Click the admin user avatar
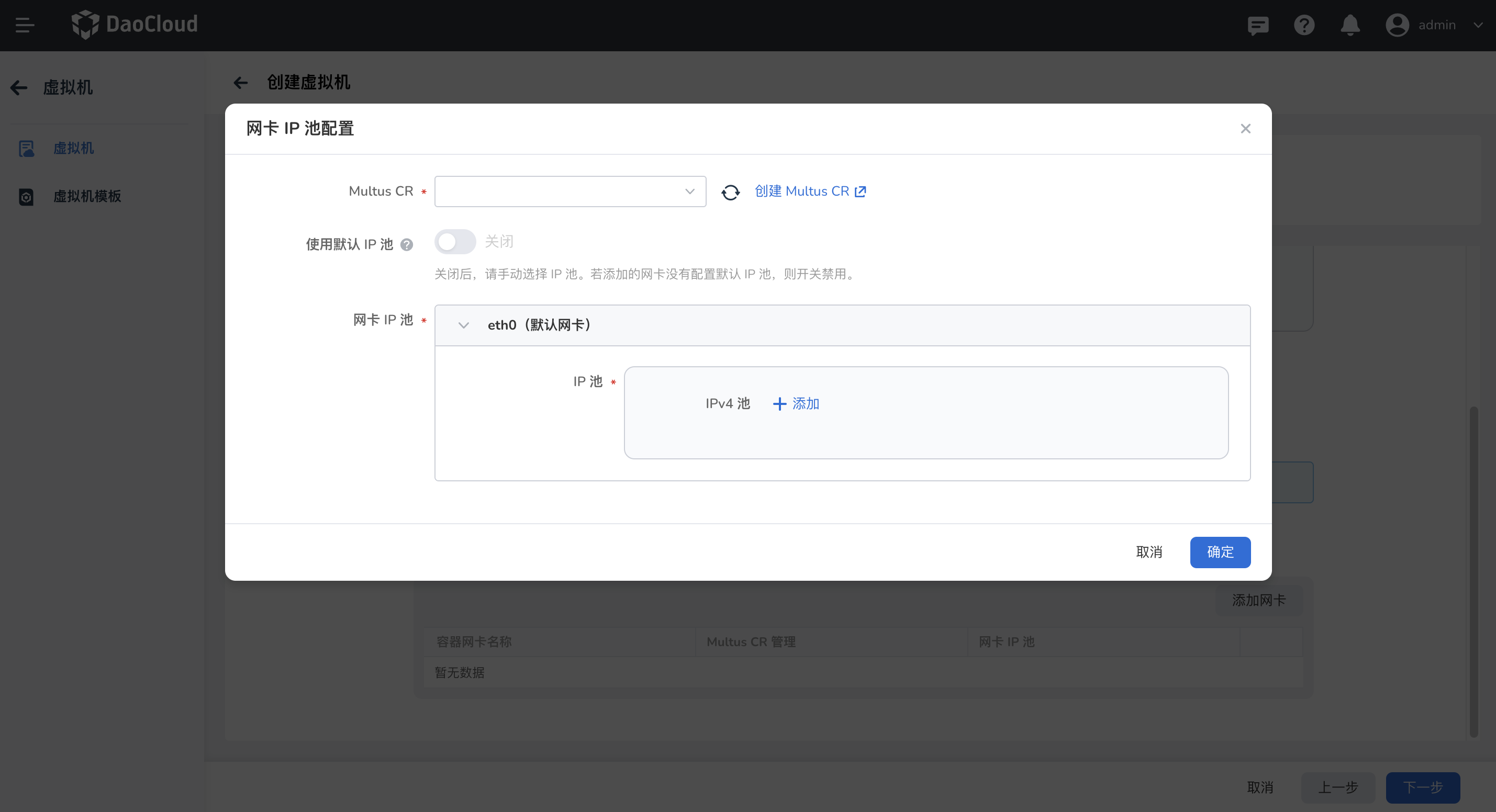Viewport: 1496px width, 812px height. (x=1398, y=25)
